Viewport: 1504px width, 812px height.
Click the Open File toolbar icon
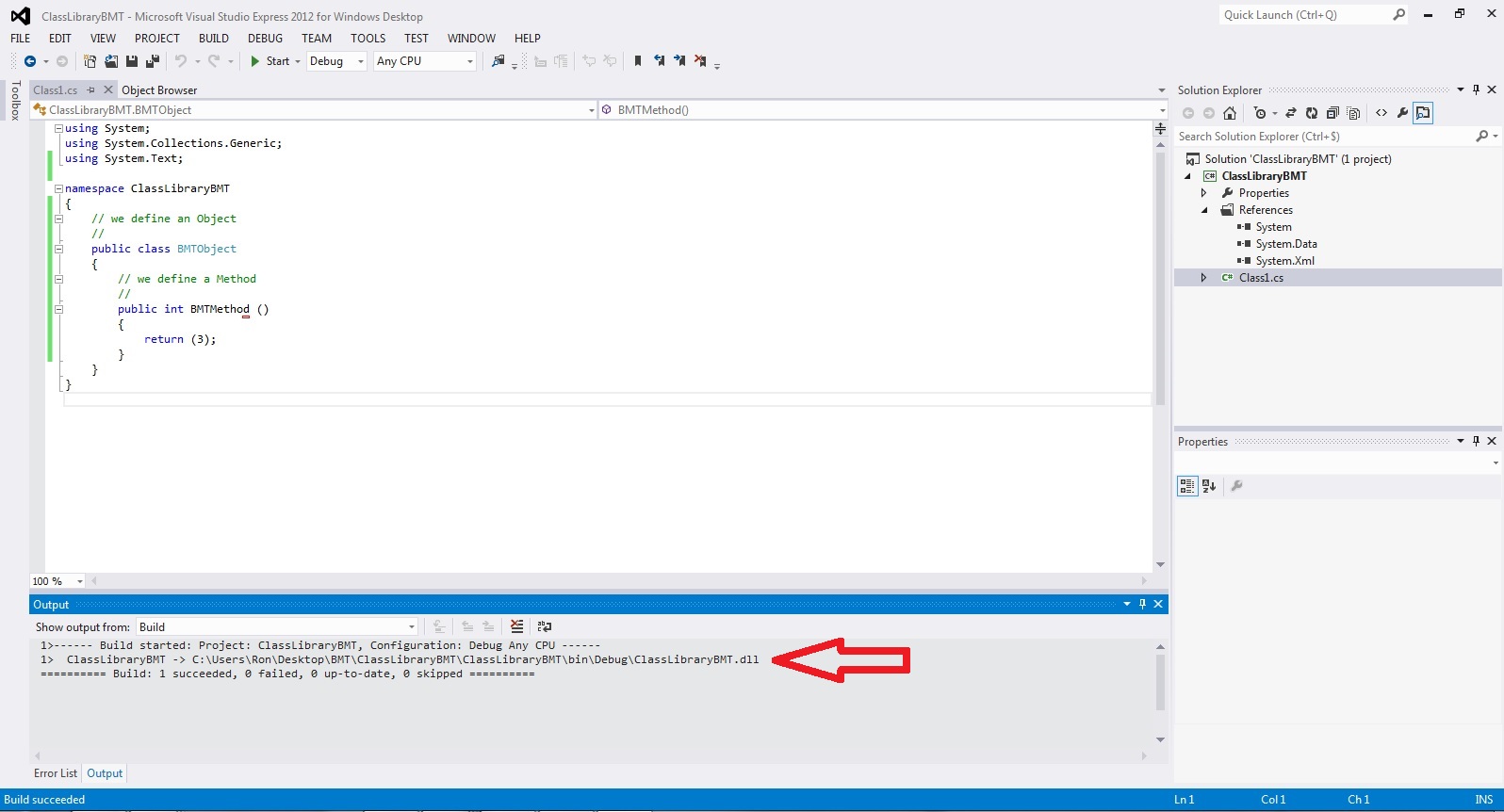point(110,61)
